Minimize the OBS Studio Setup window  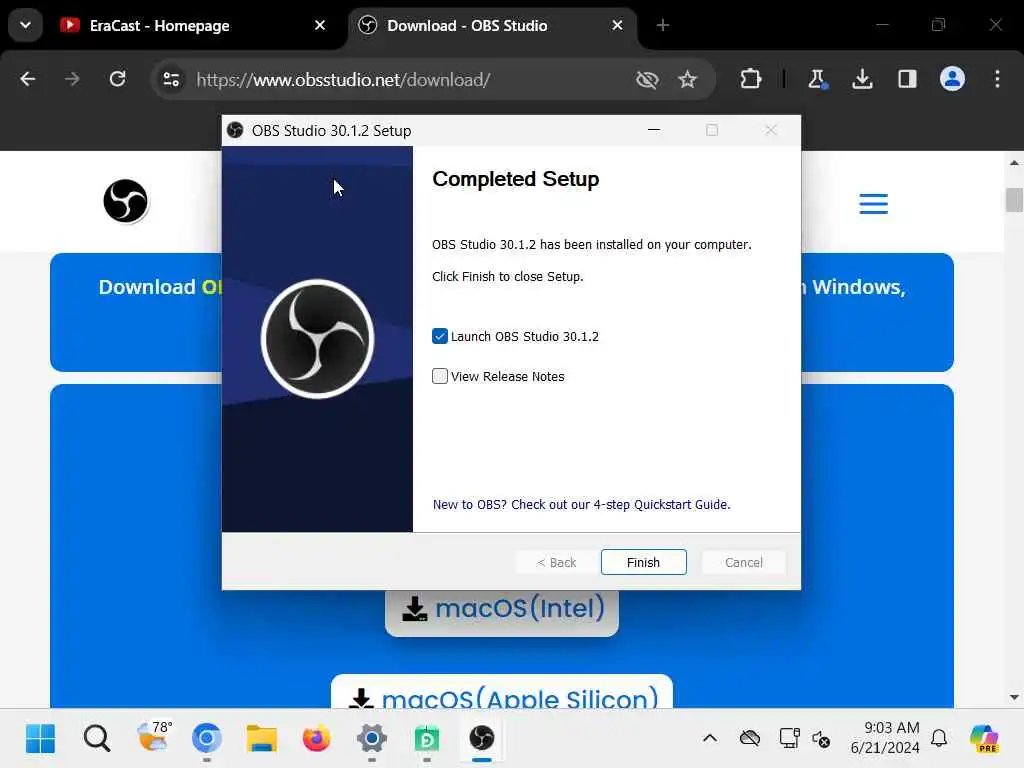click(654, 130)
